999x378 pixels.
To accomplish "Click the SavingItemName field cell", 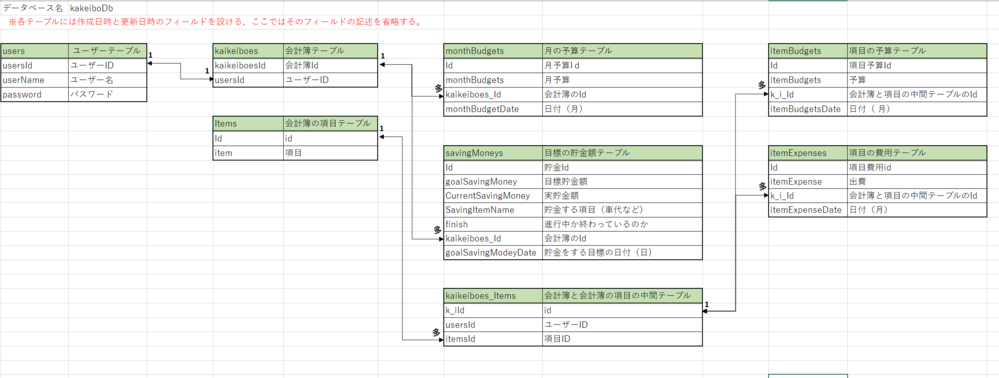I will (492, 210).
